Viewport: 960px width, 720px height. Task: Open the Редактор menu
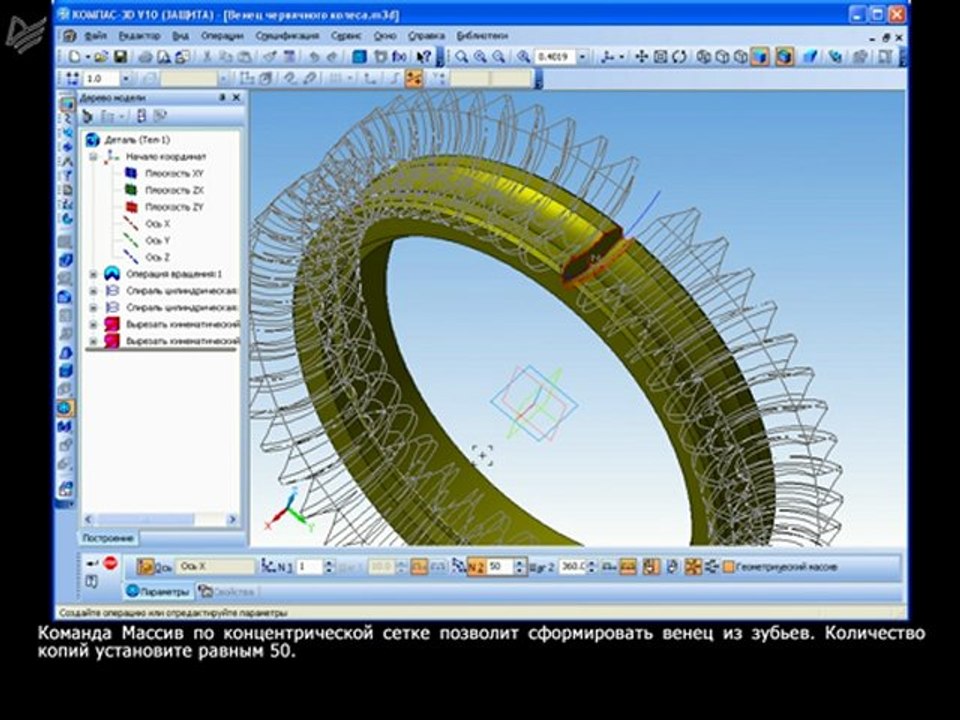point(139,36)
